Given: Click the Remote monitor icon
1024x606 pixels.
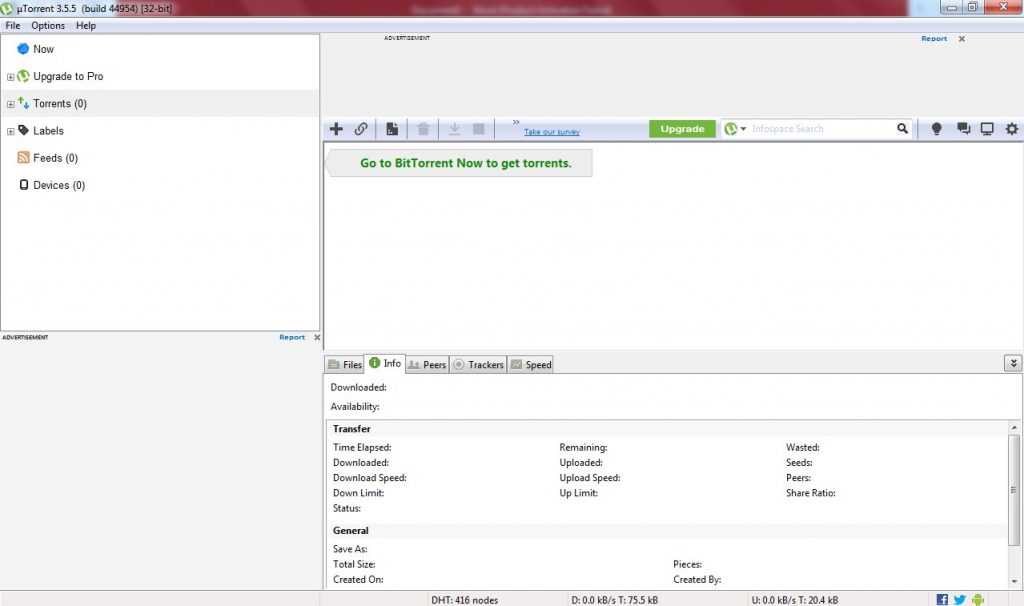Looking at the screenshot, I should (987, 129).
